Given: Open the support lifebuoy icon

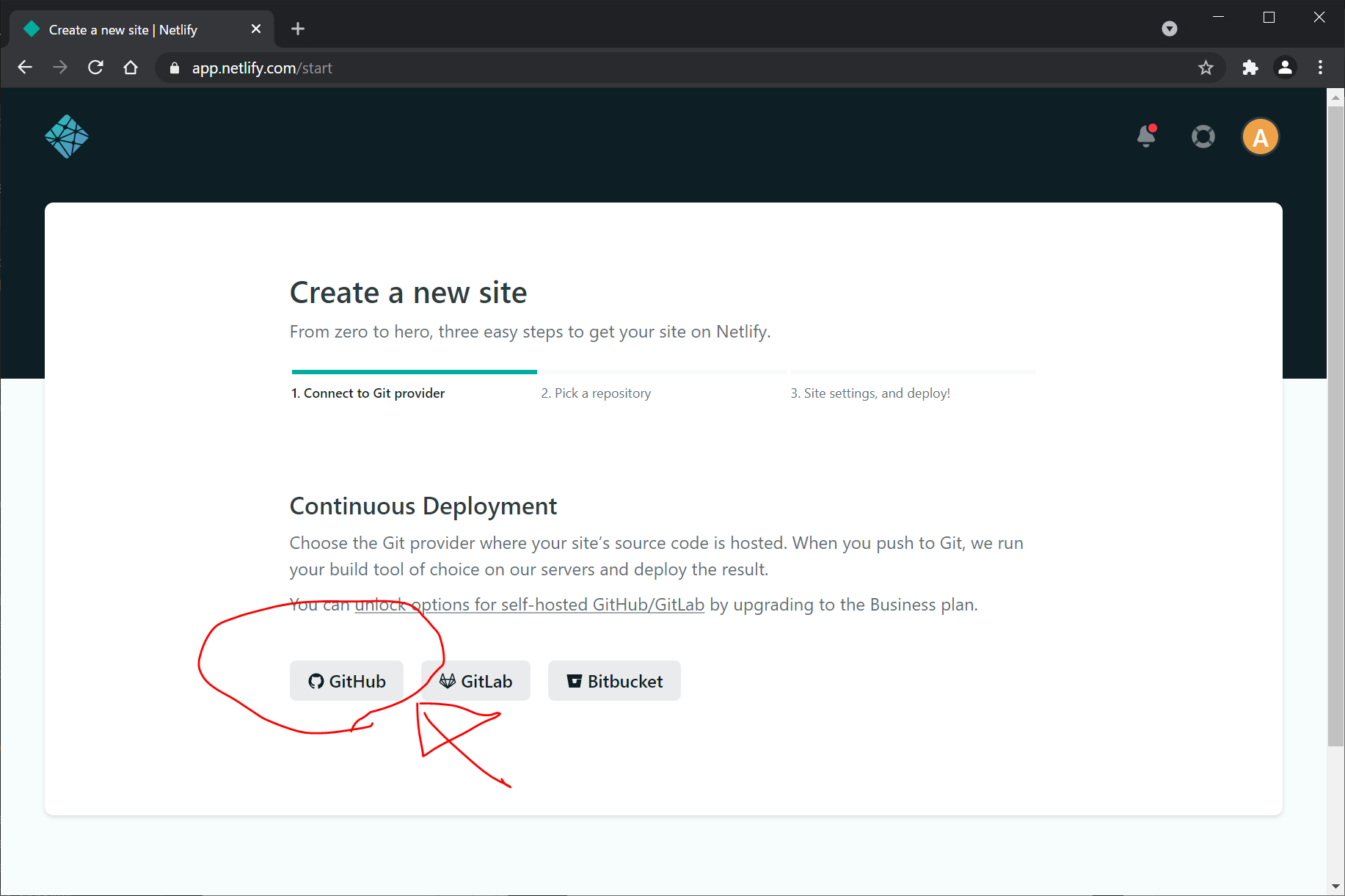Looking at the screenshot, I should [1203, 136].
